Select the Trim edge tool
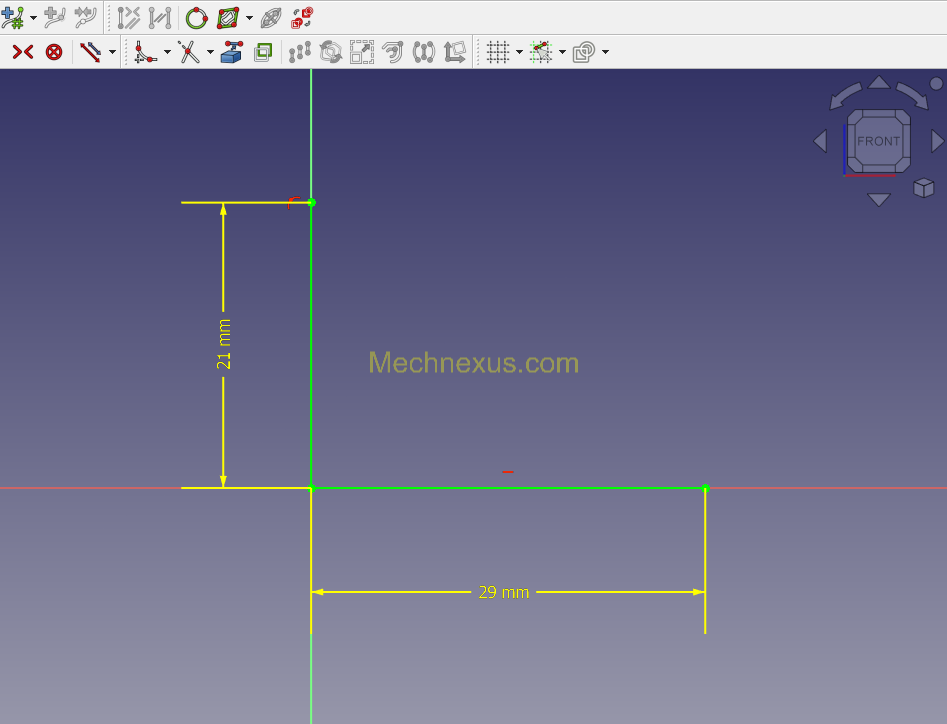 click(x=189, y=53)
